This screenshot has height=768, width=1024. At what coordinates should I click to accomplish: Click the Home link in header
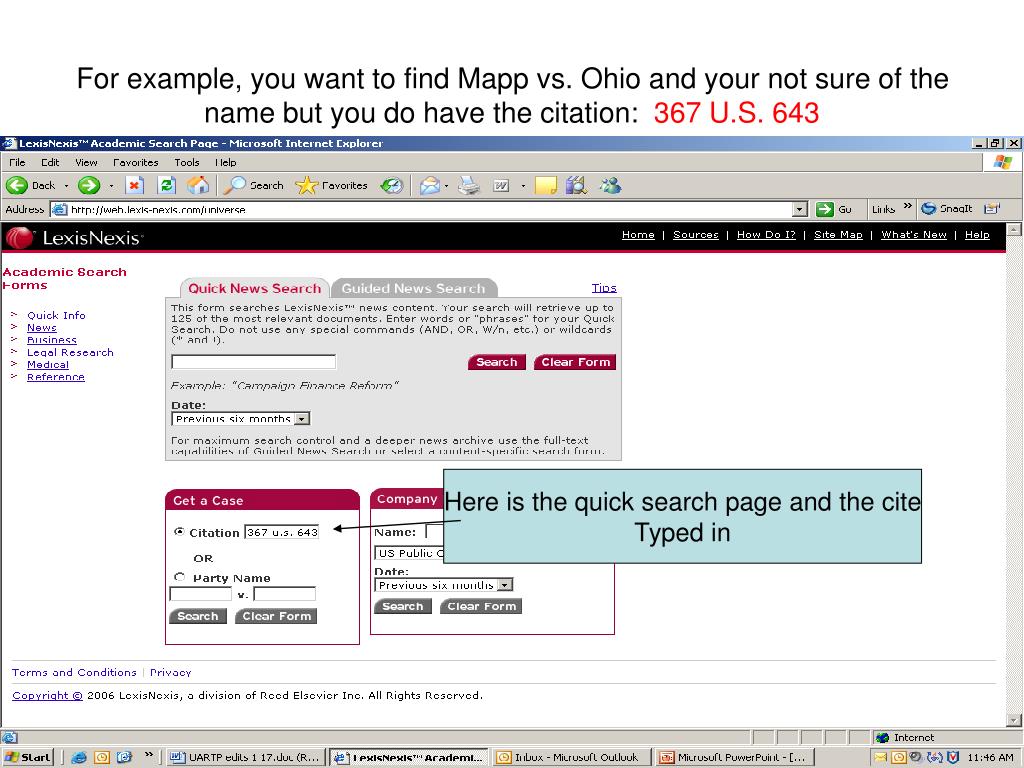pyautogui.click(x=638, y=235)
